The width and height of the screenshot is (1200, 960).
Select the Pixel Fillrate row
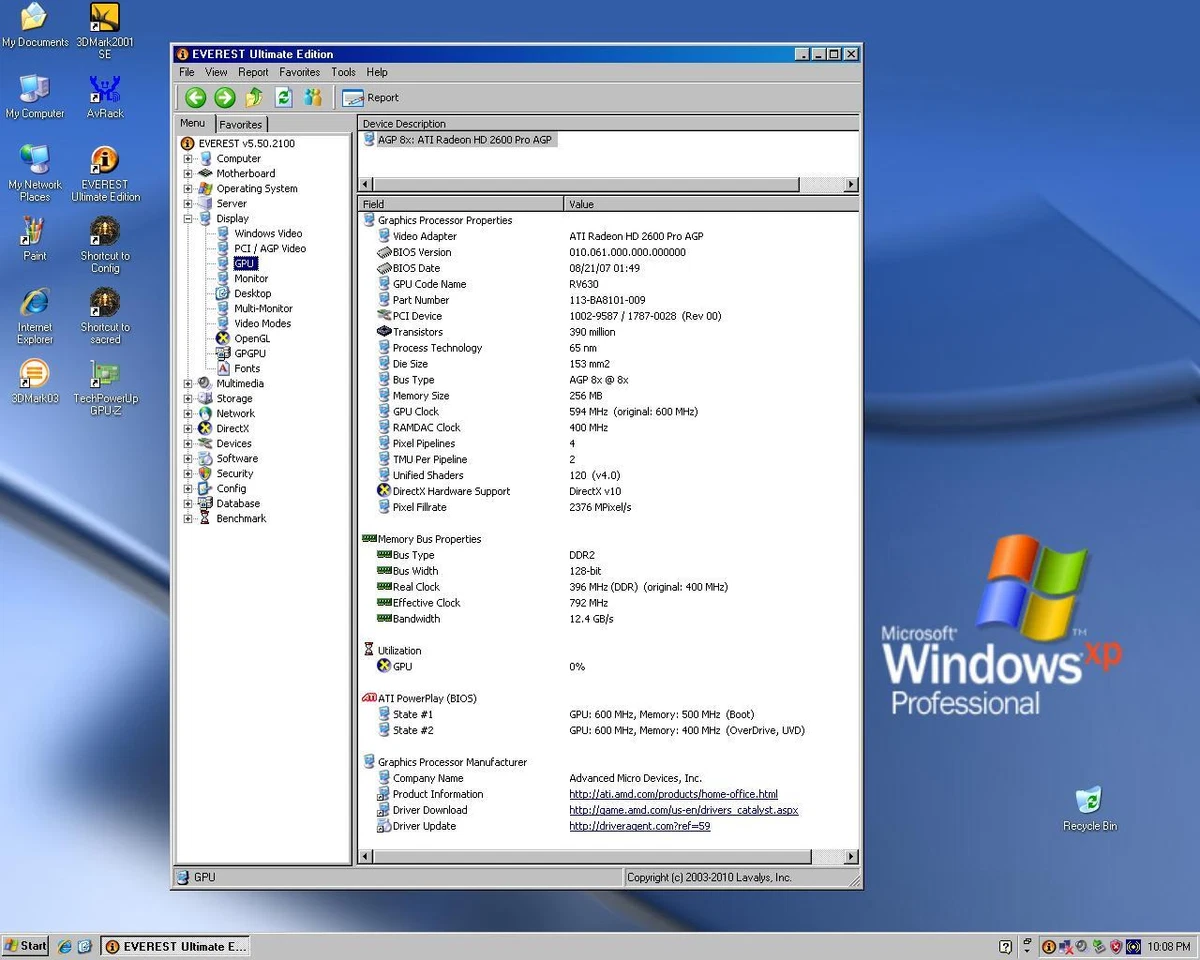click(608, 508)
